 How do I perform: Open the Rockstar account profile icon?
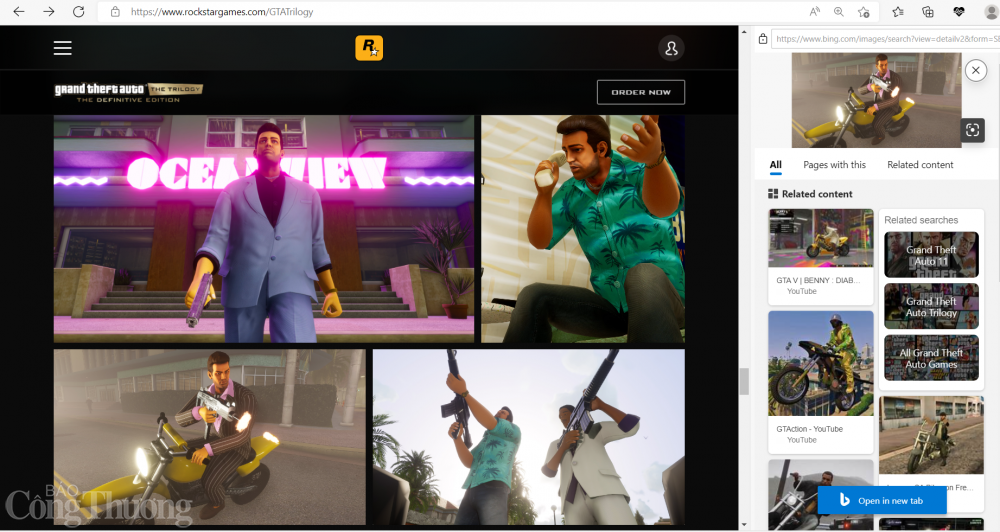[671, 48]
